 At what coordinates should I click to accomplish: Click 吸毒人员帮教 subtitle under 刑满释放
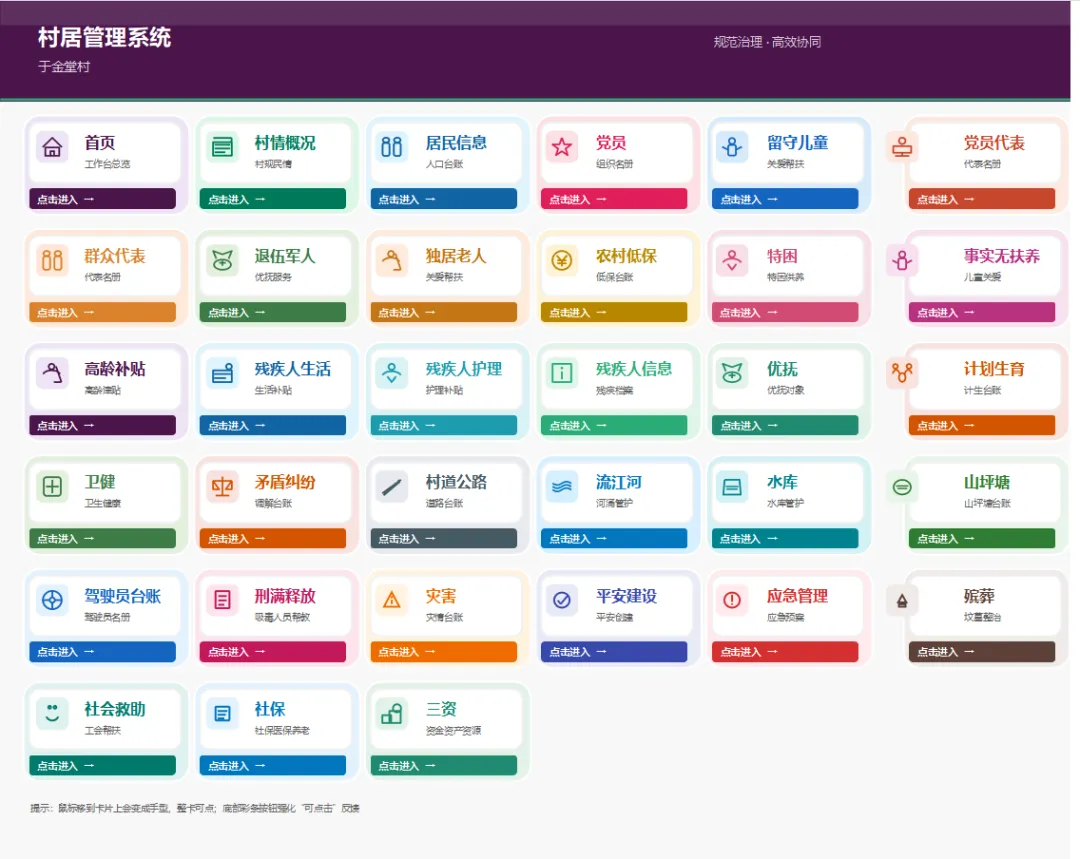click(x=282, y=617)
